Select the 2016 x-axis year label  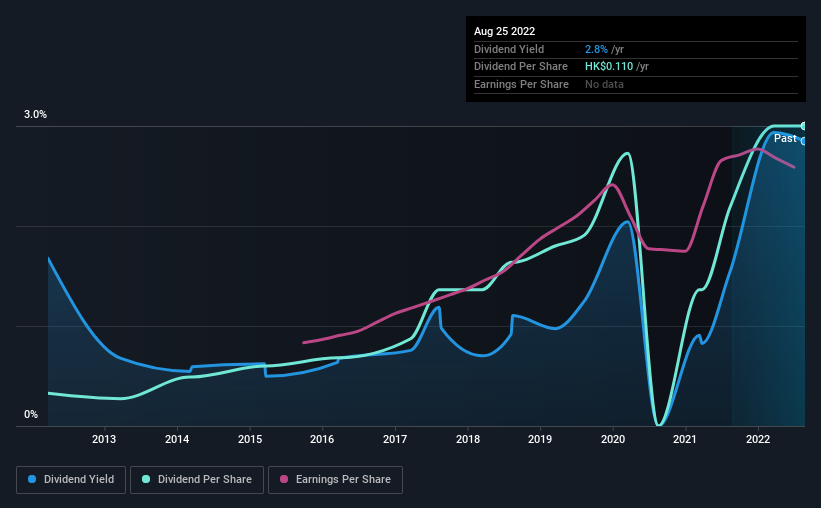coord(322,439)
